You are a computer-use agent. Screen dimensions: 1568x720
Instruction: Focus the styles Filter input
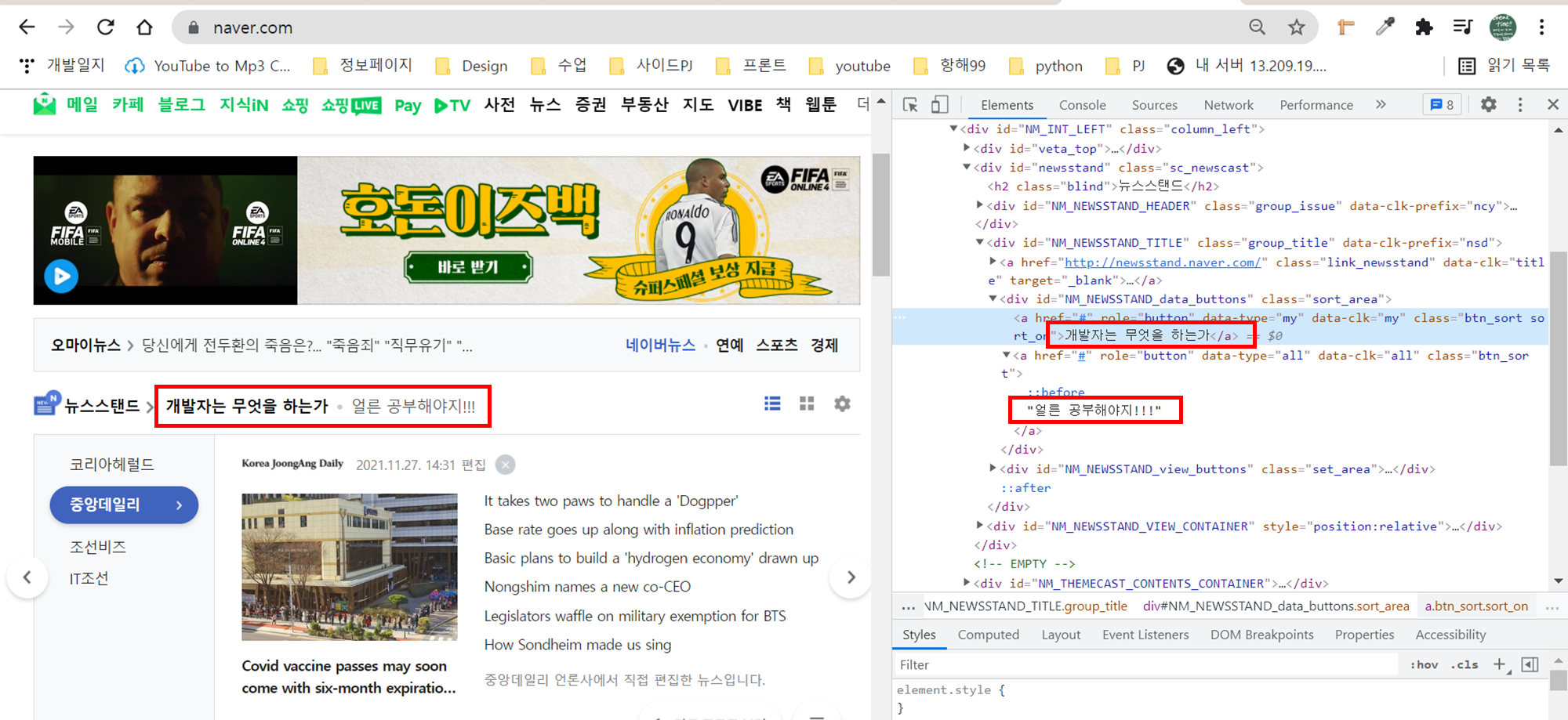[1147, 664]
